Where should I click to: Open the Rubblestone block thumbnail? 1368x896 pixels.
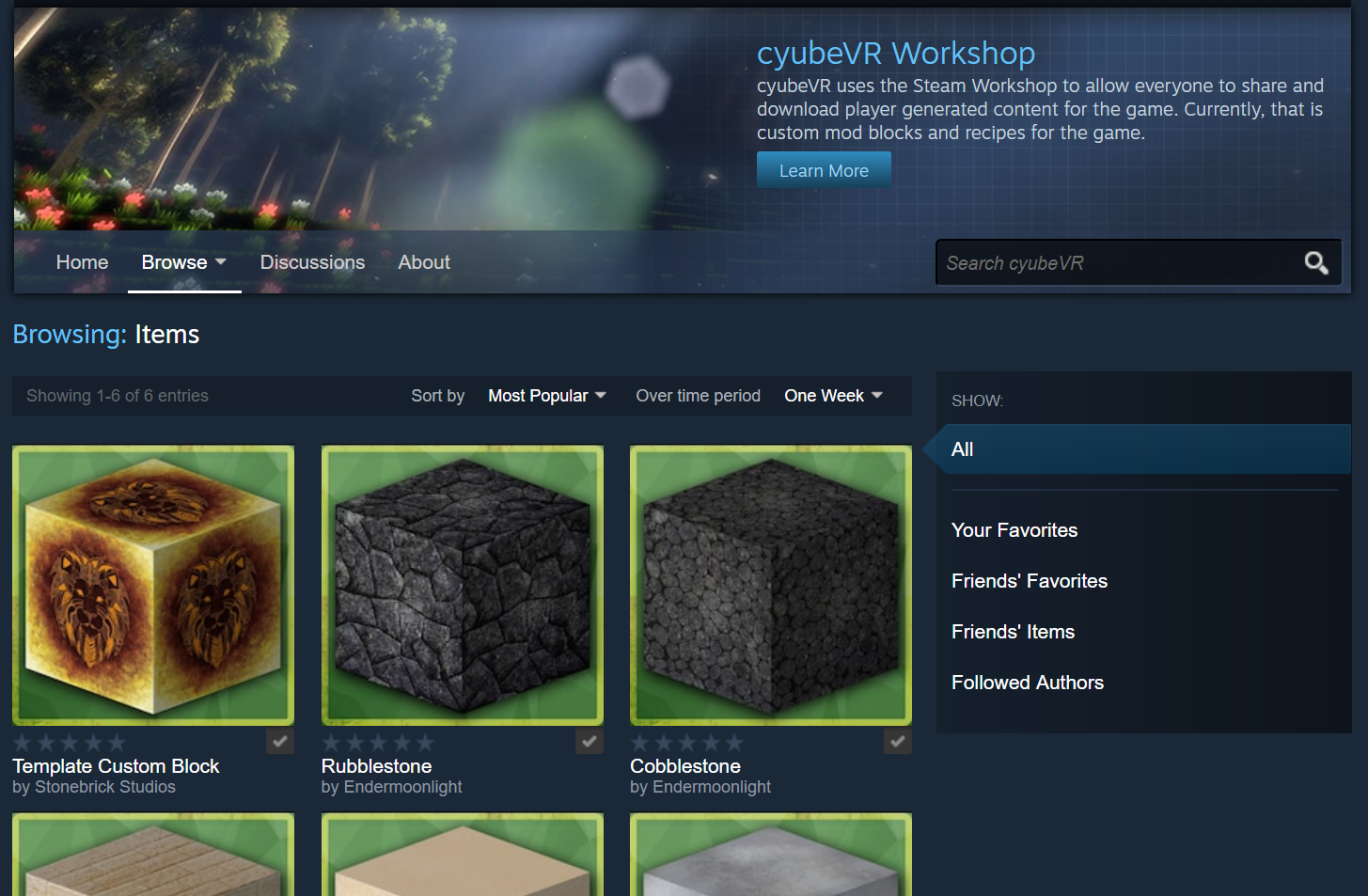[x=462, y=585]
